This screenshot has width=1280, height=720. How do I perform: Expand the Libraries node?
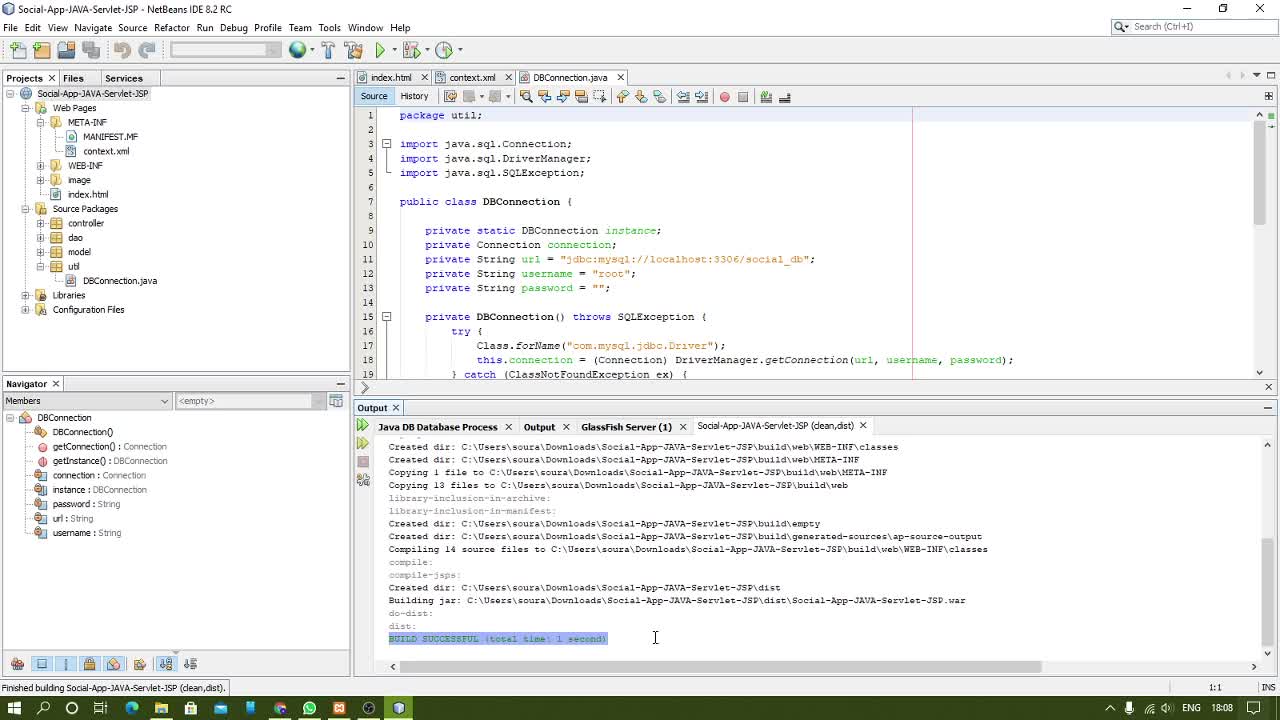(25, 295)
